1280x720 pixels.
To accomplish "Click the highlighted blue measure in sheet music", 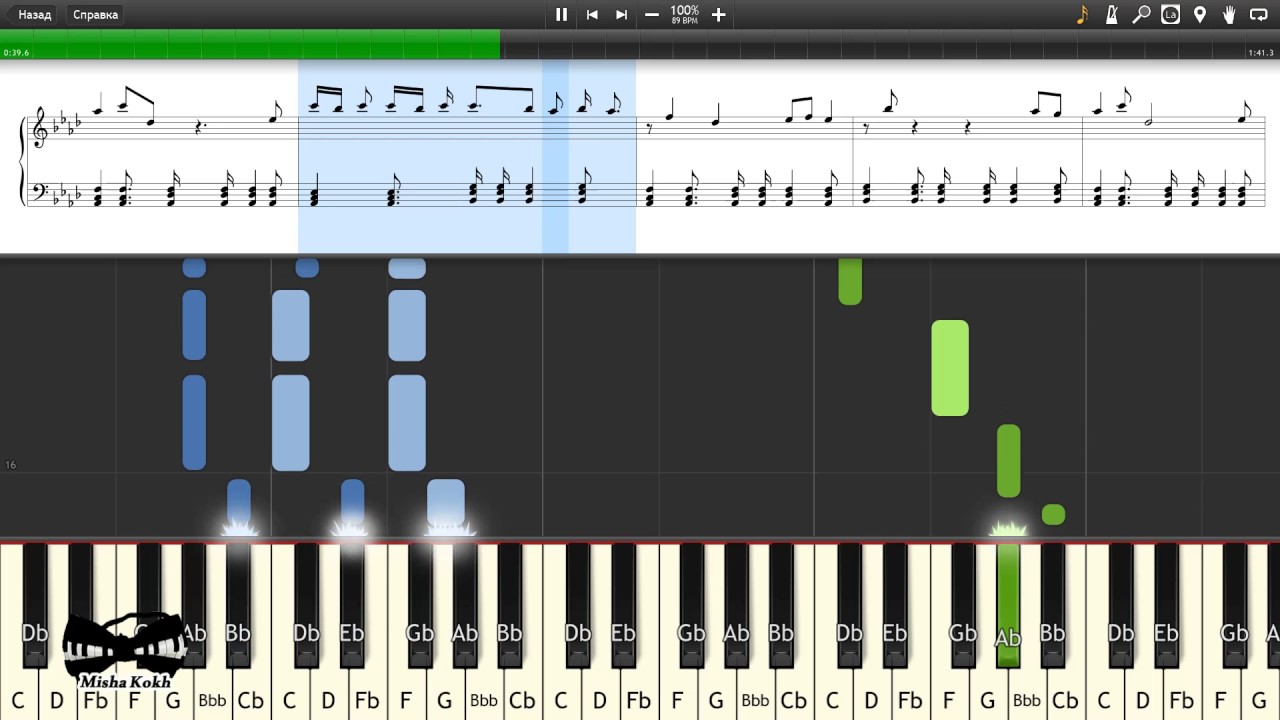I will (467, 157).
